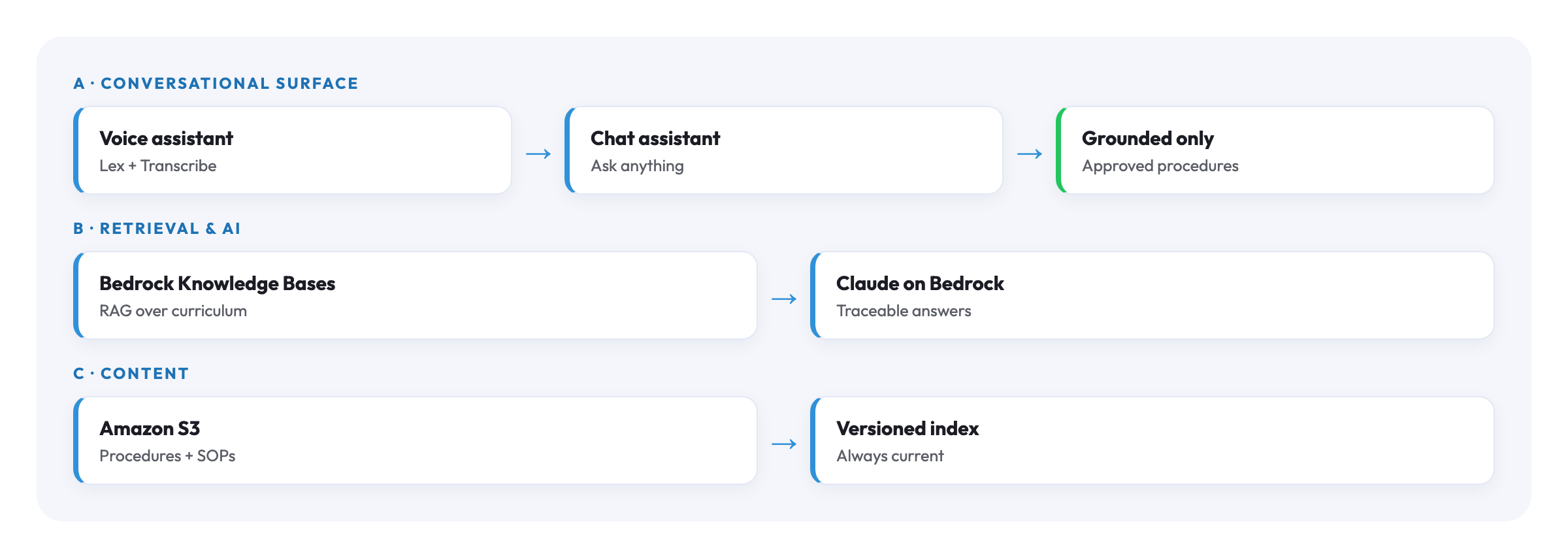Click the Procedures + SOPs text
The height and width of the screenshot is (558, 1568).
[x=167, y=456]
